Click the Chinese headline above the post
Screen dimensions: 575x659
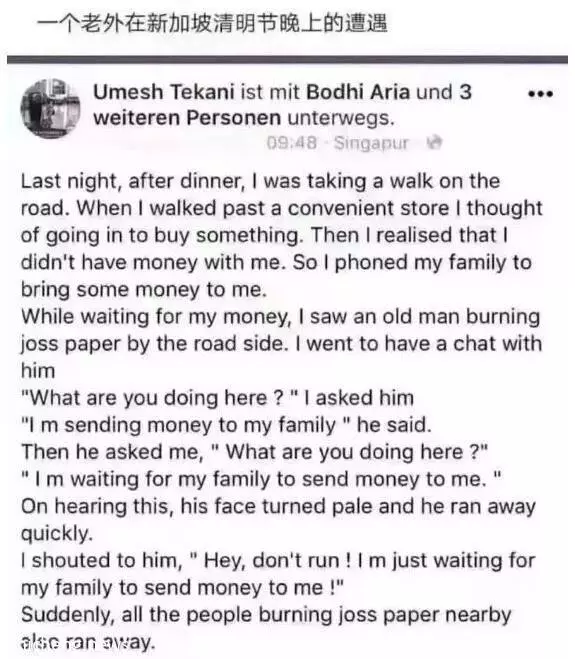[212, 23]
